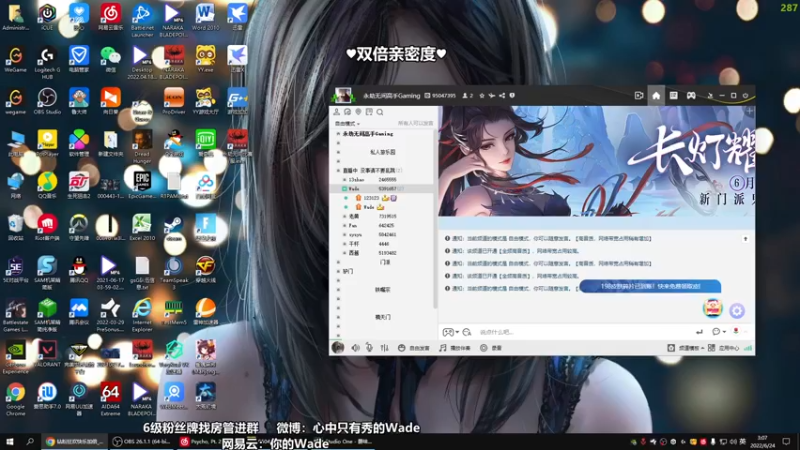Expand the xyxyx sub-channel
The width and height of the screenshot is (800, 450).
click(x=345, y=235)
